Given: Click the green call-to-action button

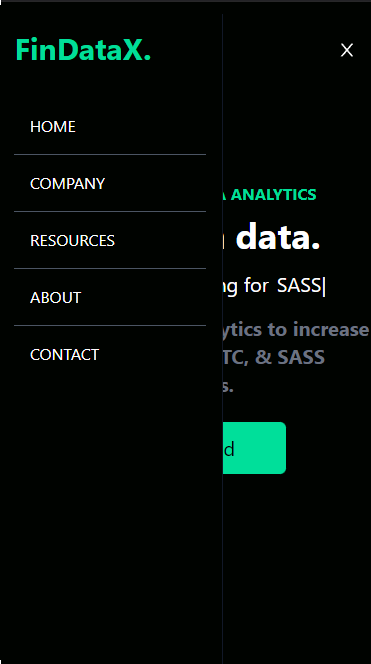Looking at the screenshot, I should [255, 448].
